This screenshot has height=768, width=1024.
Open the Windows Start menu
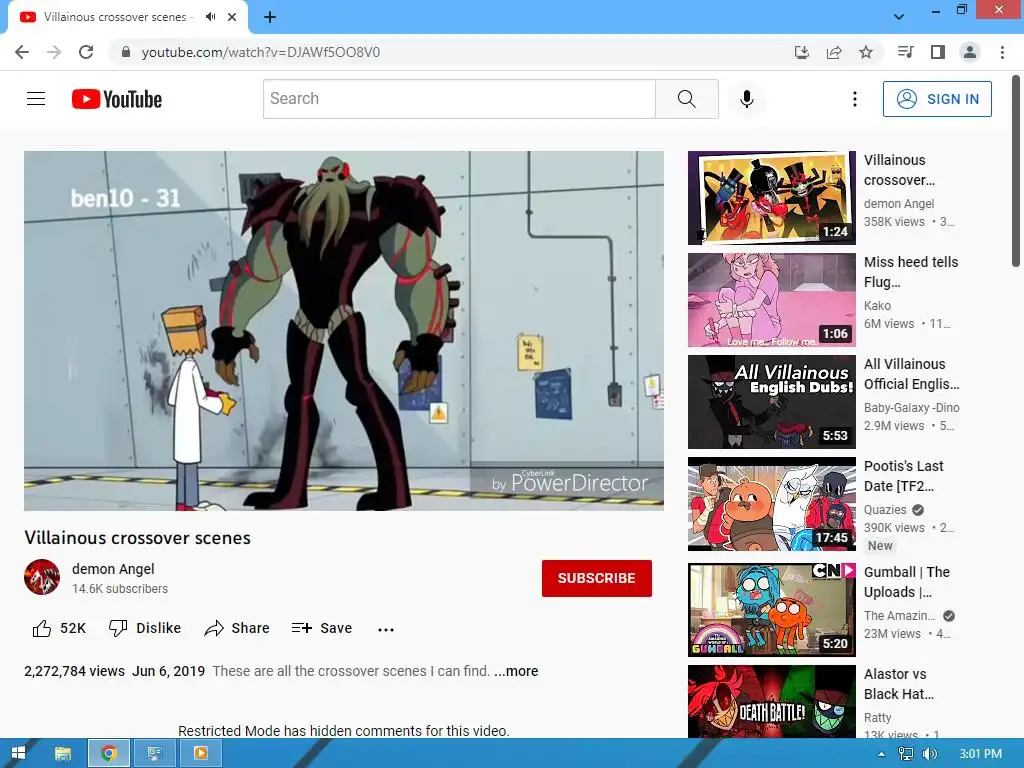18,754
